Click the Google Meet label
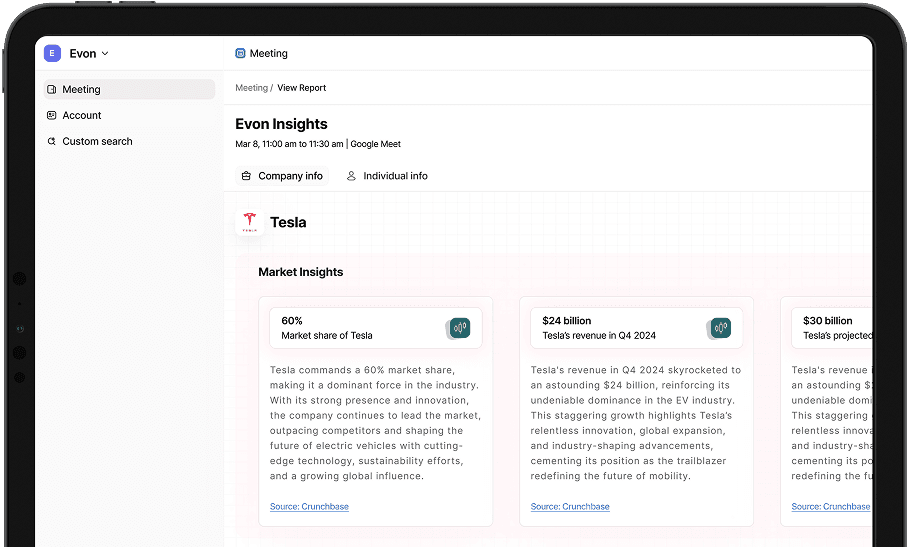Screen dimensions: 907x547 tap(375, 144)
